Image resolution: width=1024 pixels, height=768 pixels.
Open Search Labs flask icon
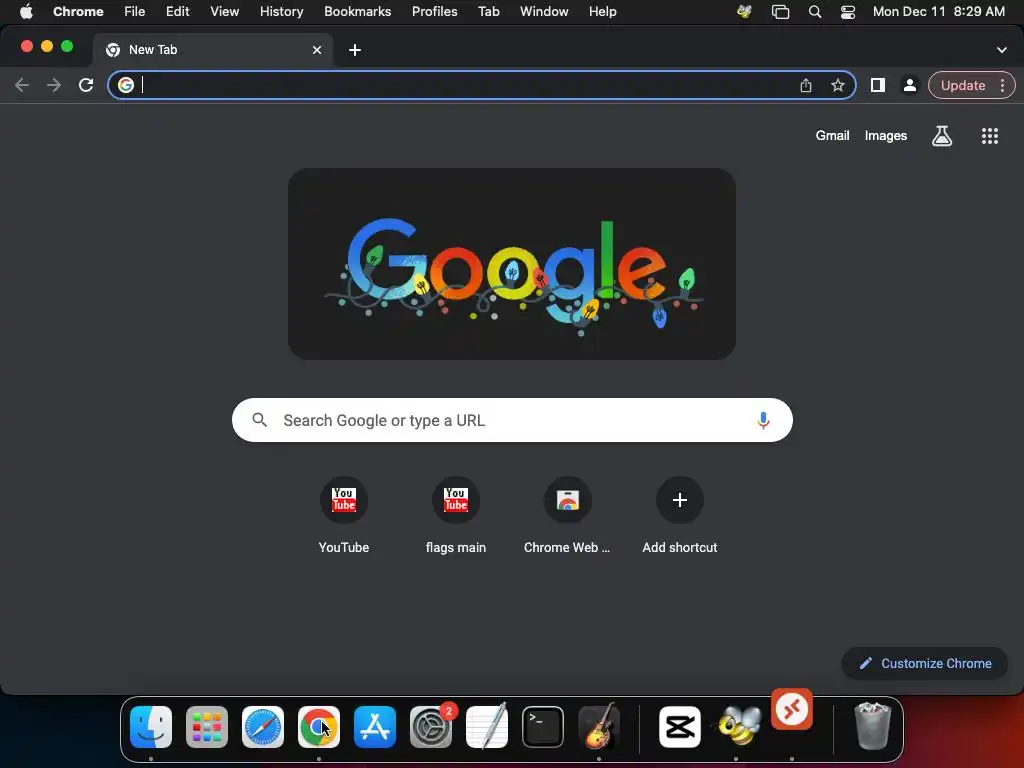tap(942, 136)
